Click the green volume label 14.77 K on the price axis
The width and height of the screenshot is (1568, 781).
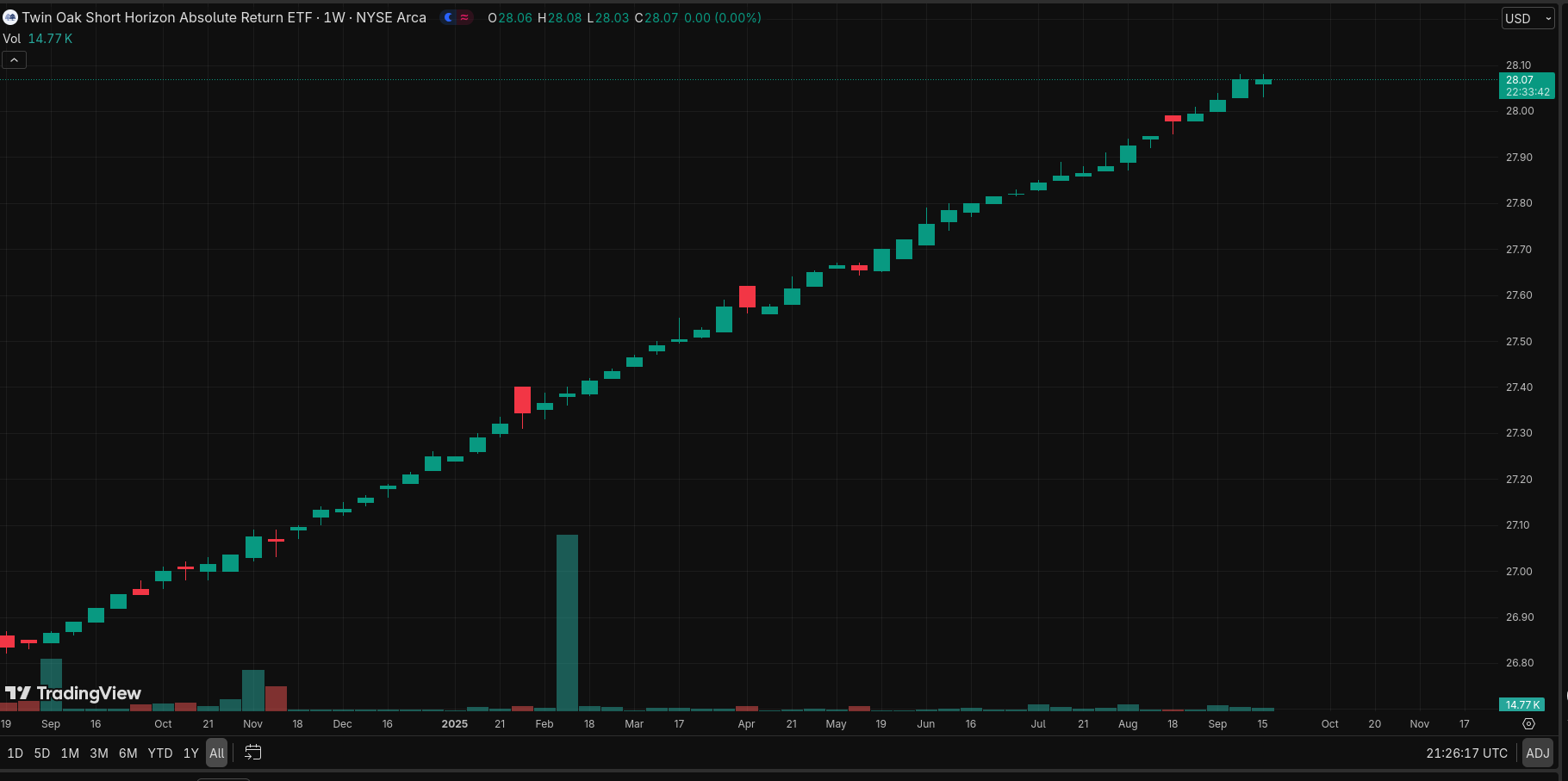click(1522, 704)
